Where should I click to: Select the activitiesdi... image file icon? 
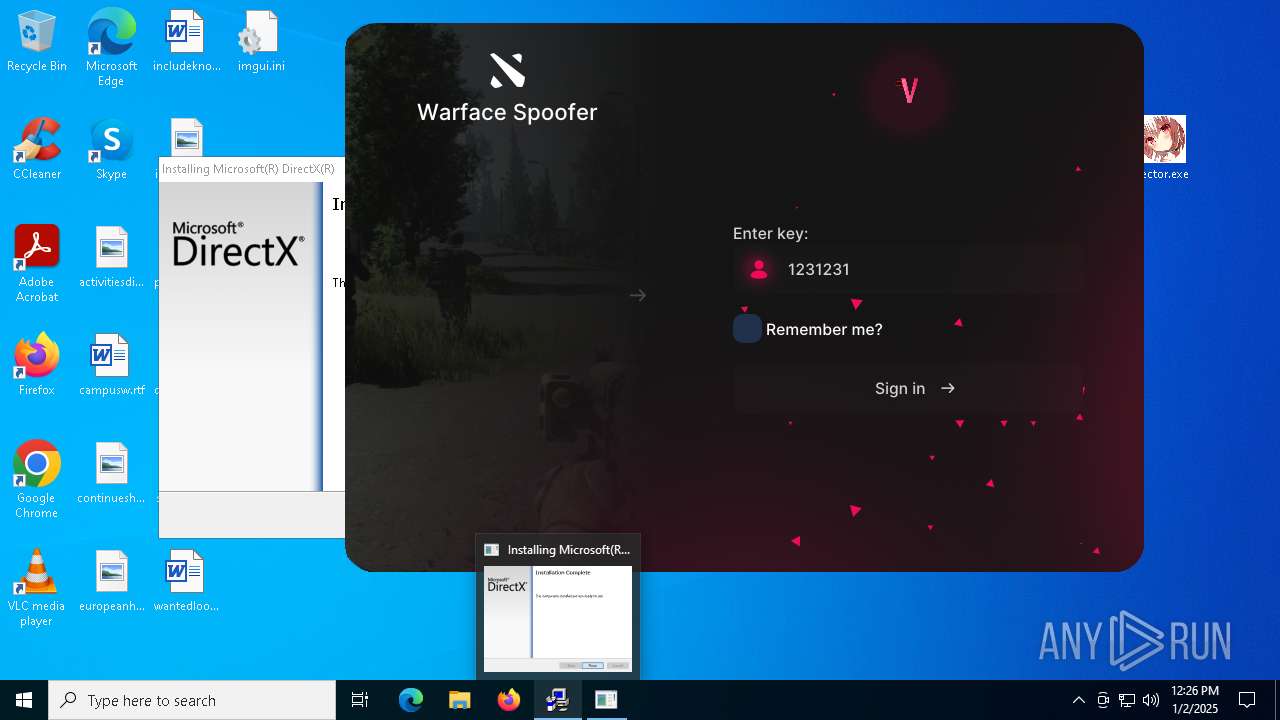click(x=111, y=258)
